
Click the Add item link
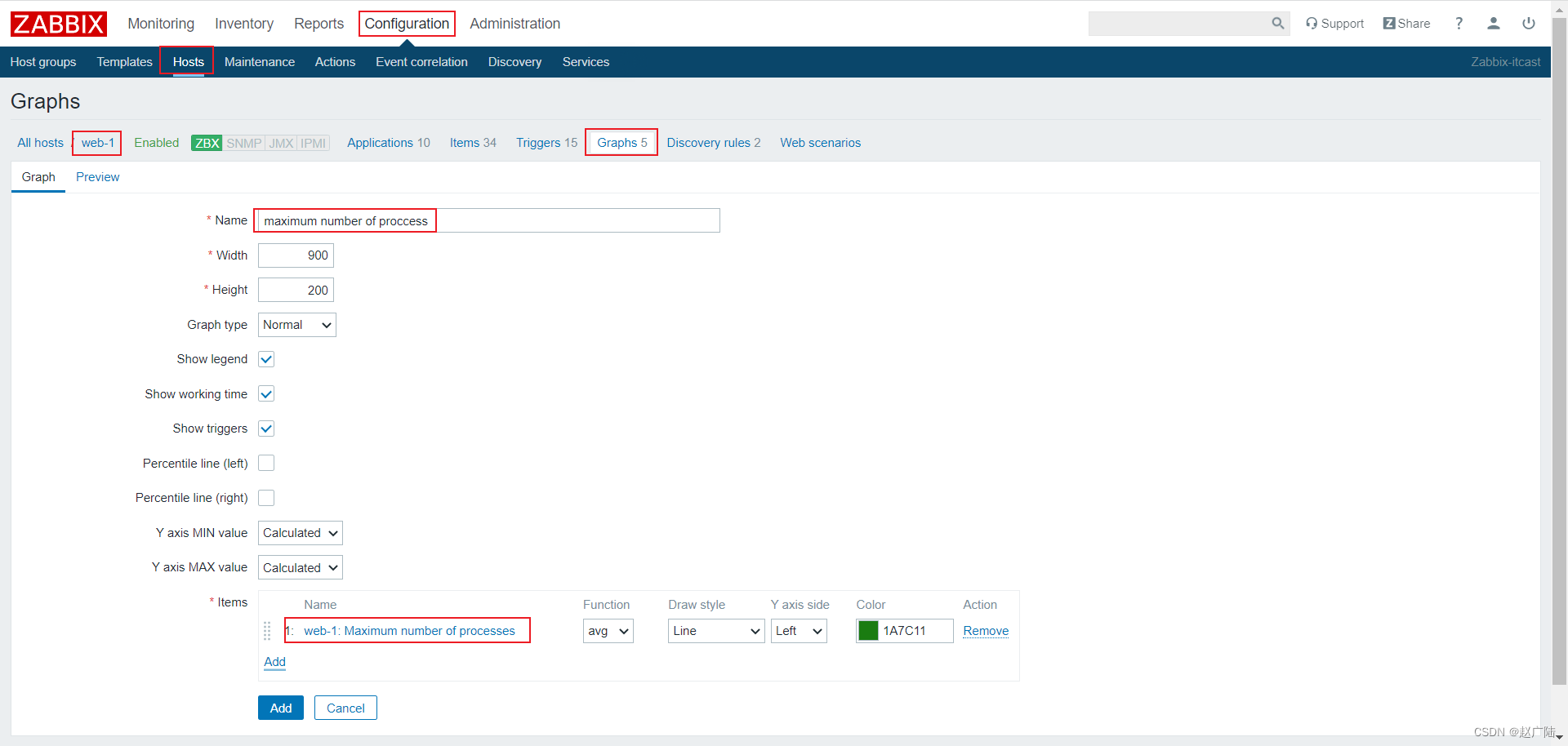274,662
